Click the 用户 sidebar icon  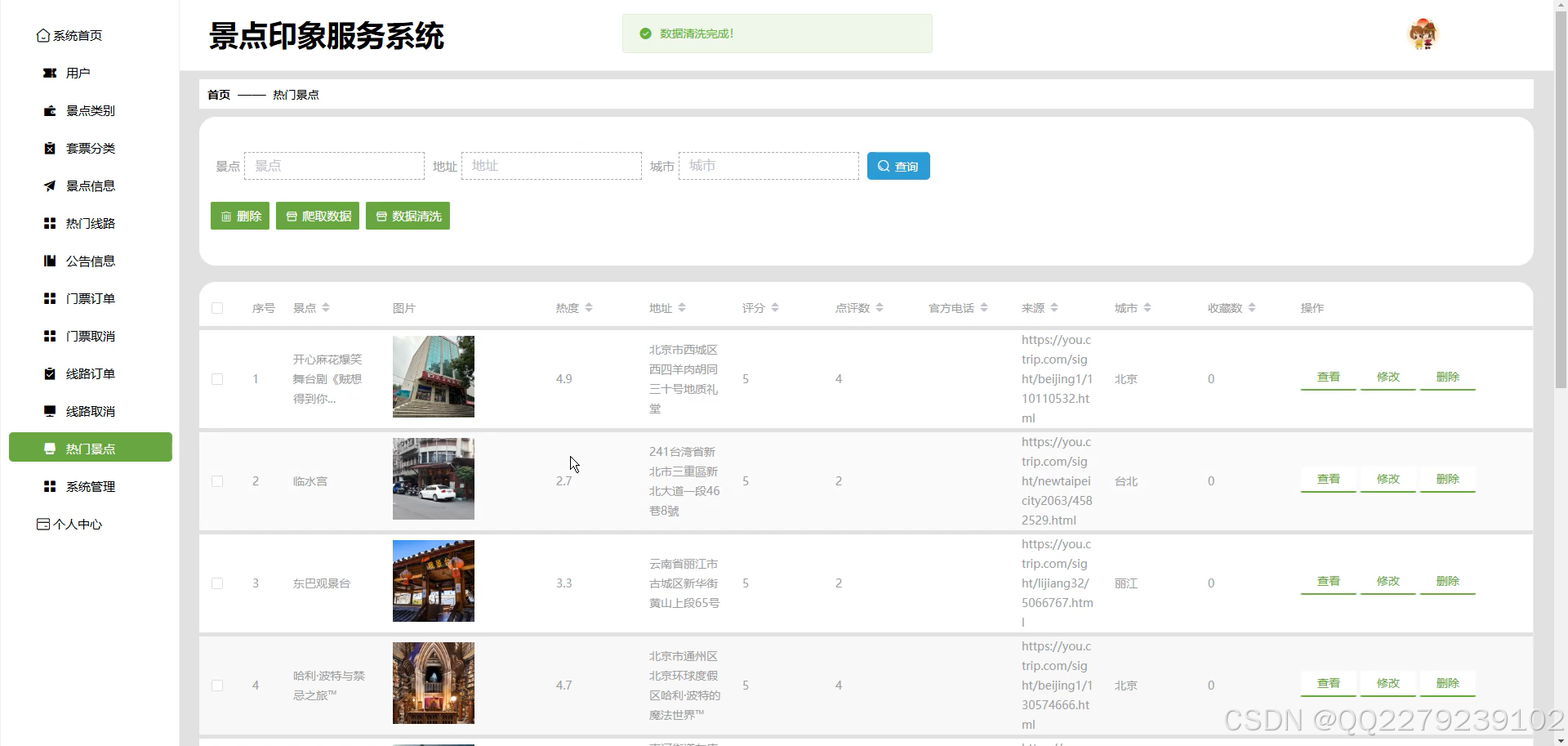(x=50, y=73)
